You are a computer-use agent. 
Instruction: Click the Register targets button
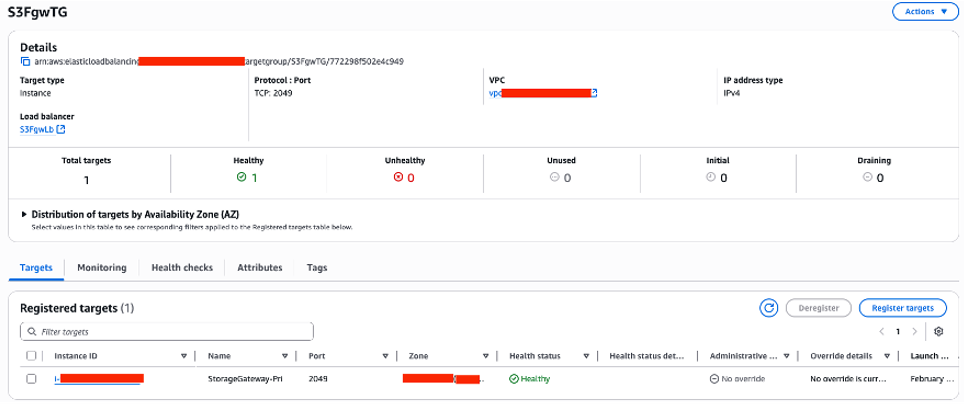(902, 308)
